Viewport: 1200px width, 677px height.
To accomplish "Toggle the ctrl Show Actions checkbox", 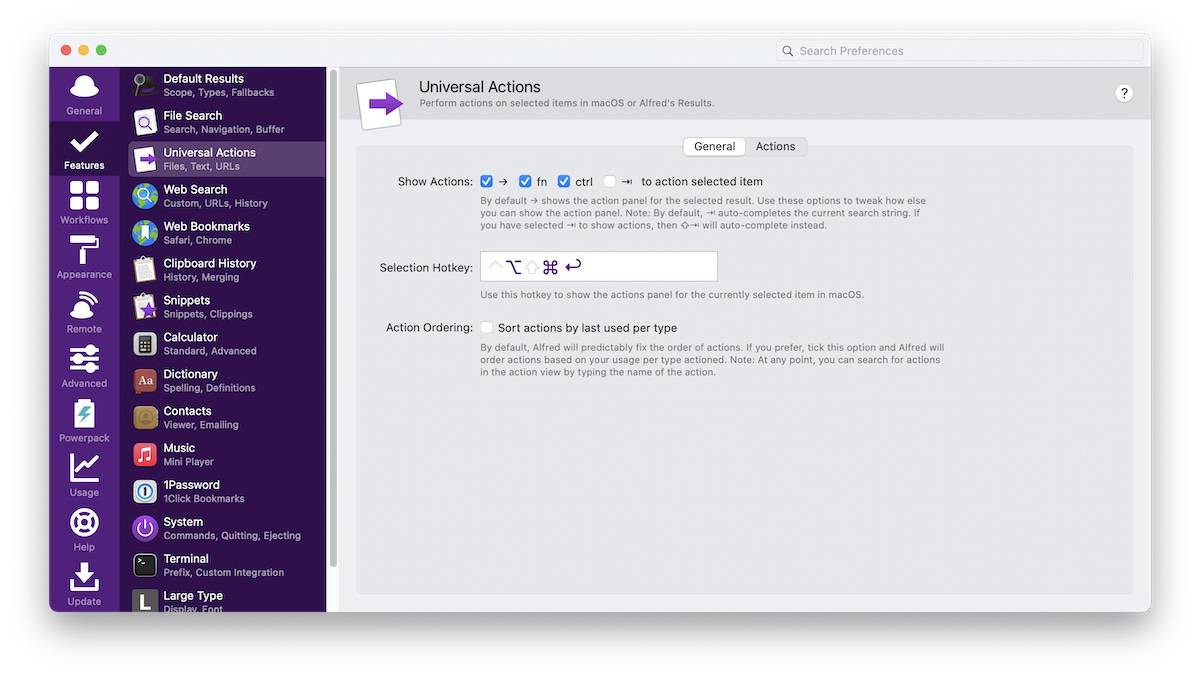I will (x=564, y=182).
